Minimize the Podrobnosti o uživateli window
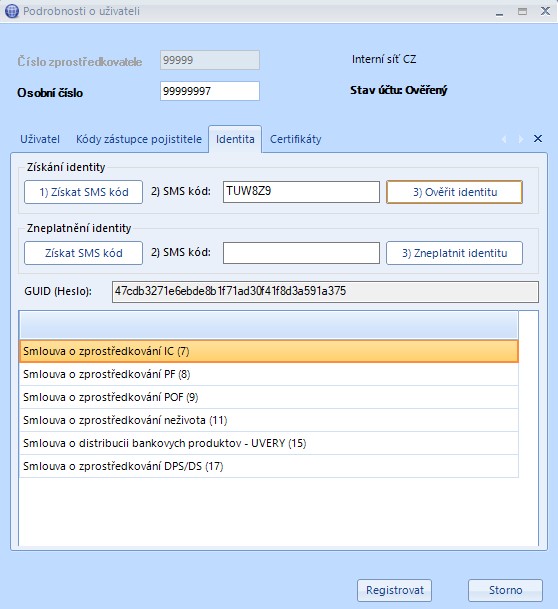Image resolution: width=558 pixels, height=609 pixels. click(x=500, y=12)
